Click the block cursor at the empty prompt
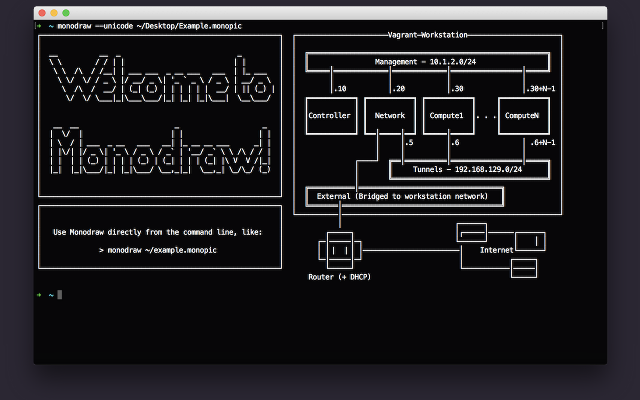Image resolution: width=640 pixels, height=400 pixels. pyautogui.click(x=60, y=295)
